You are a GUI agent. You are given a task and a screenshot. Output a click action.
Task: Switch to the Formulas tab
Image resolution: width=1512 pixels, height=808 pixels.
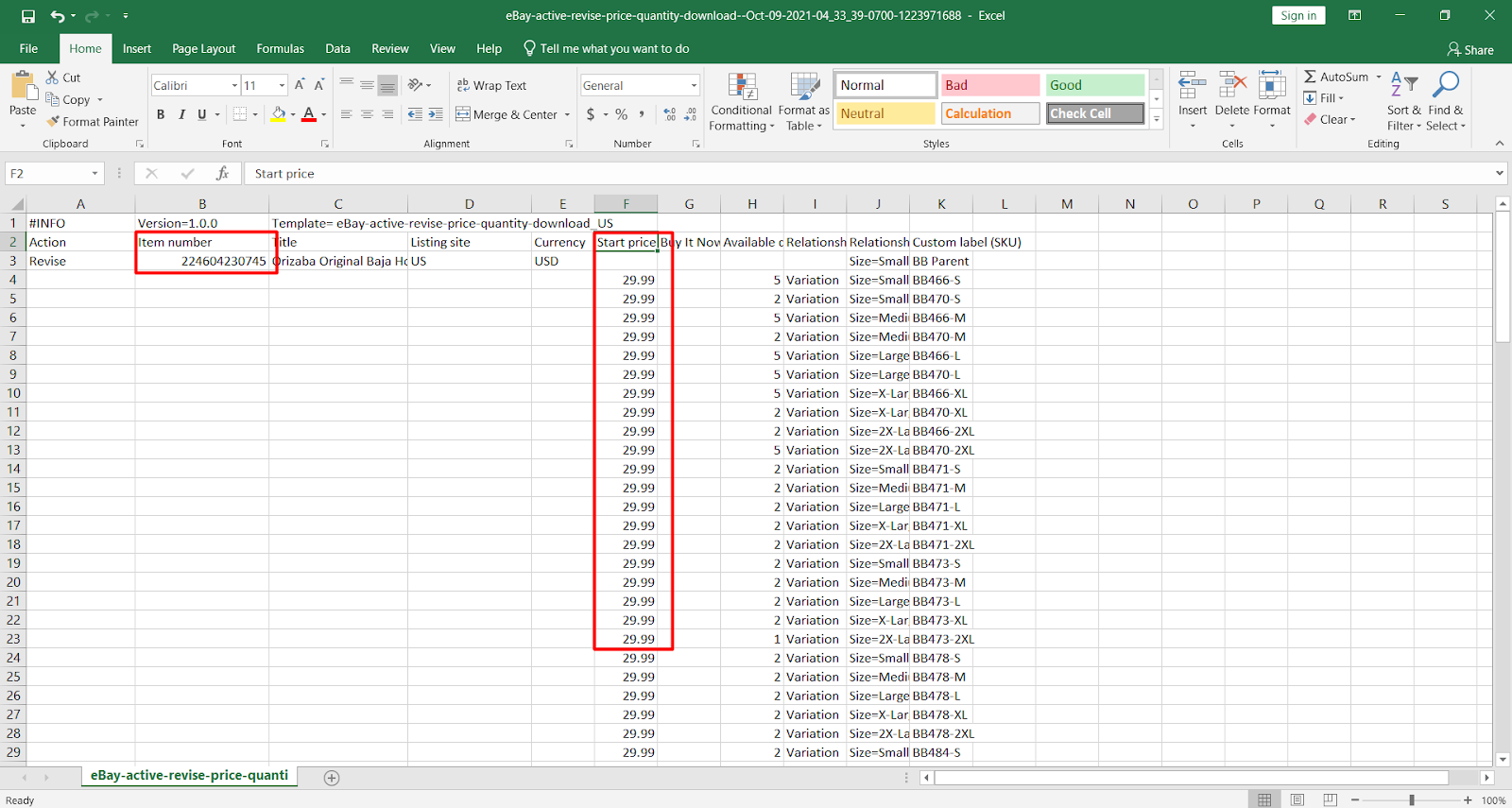[x=281, y=48]
